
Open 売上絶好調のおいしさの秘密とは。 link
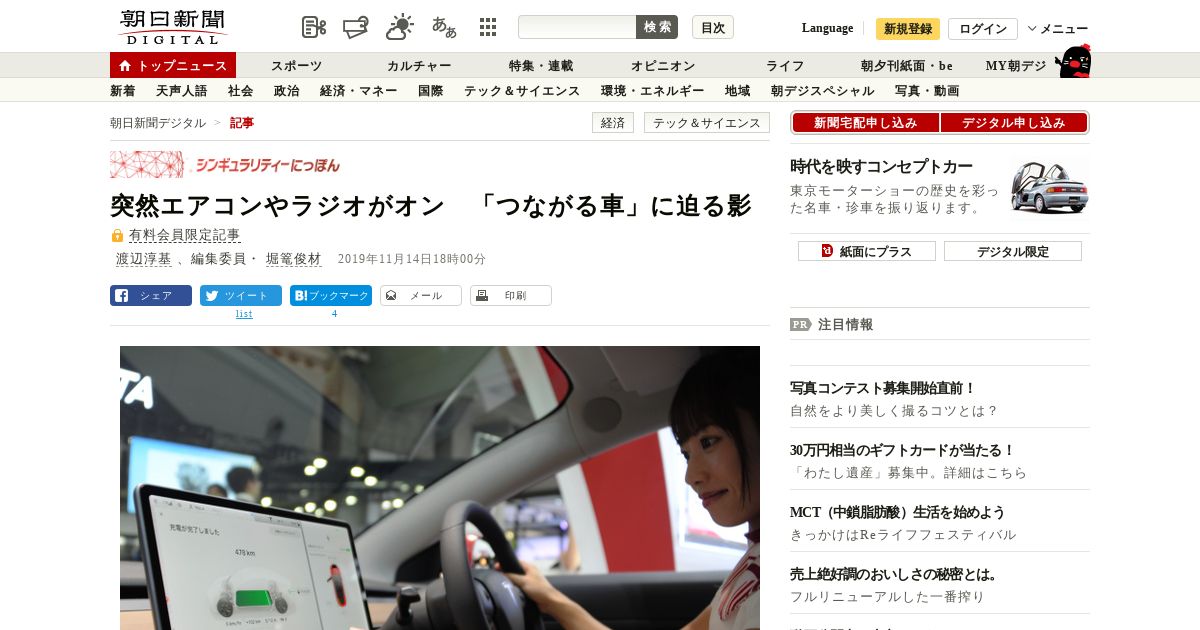coord(894,574)
